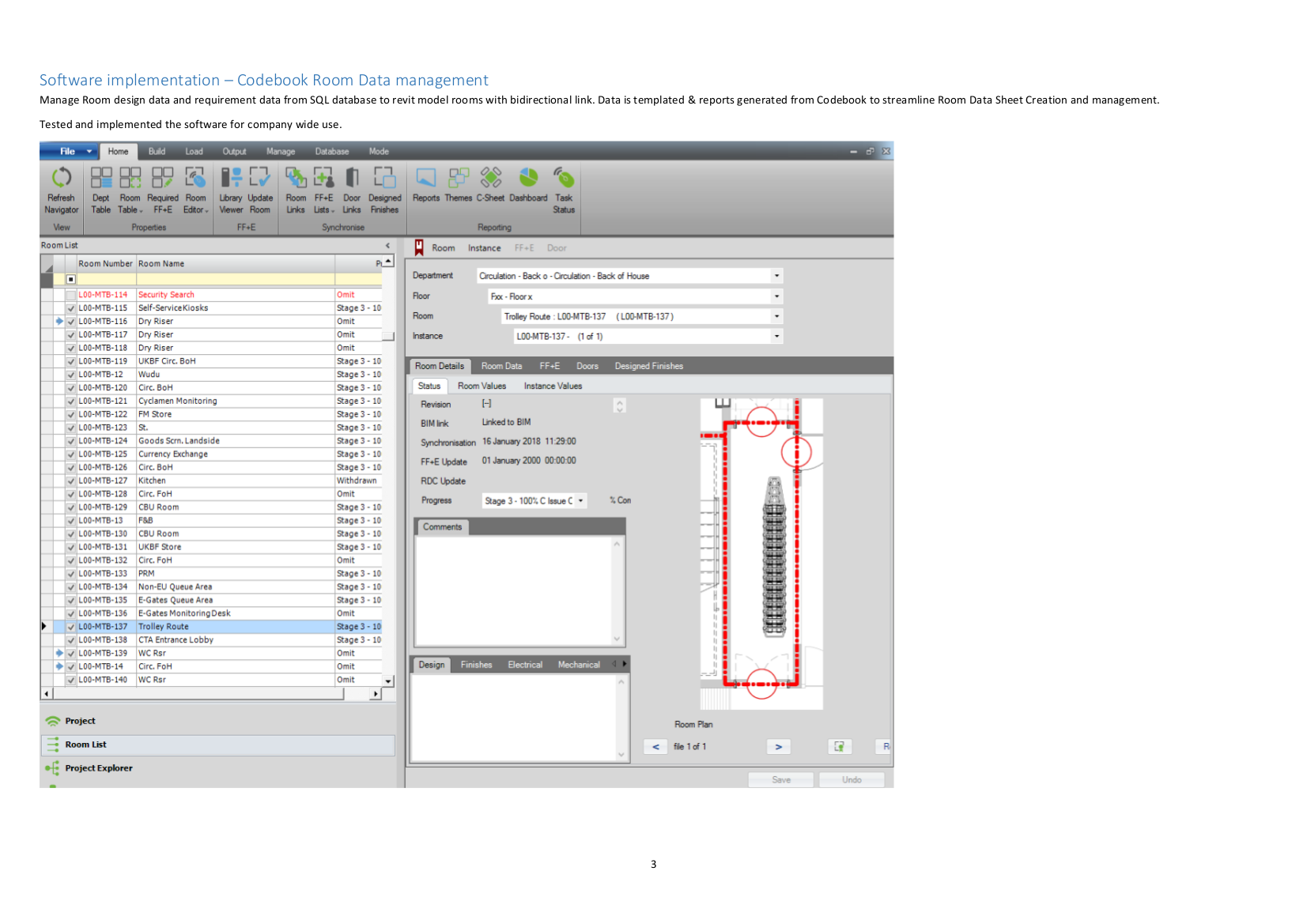The height and width of the screenshot is (924, 1307).
Task: Go to next room plan file
Action: click(778, 747)
